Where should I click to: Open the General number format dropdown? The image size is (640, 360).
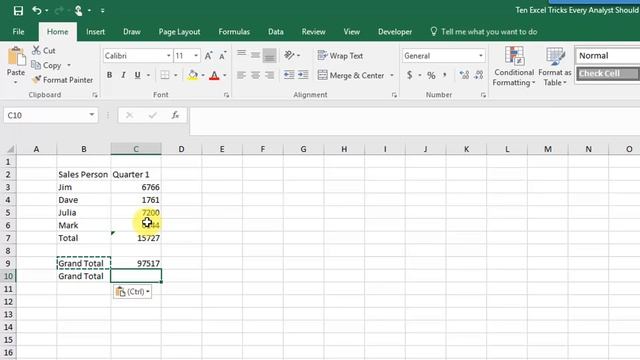[x=481, y=56]
